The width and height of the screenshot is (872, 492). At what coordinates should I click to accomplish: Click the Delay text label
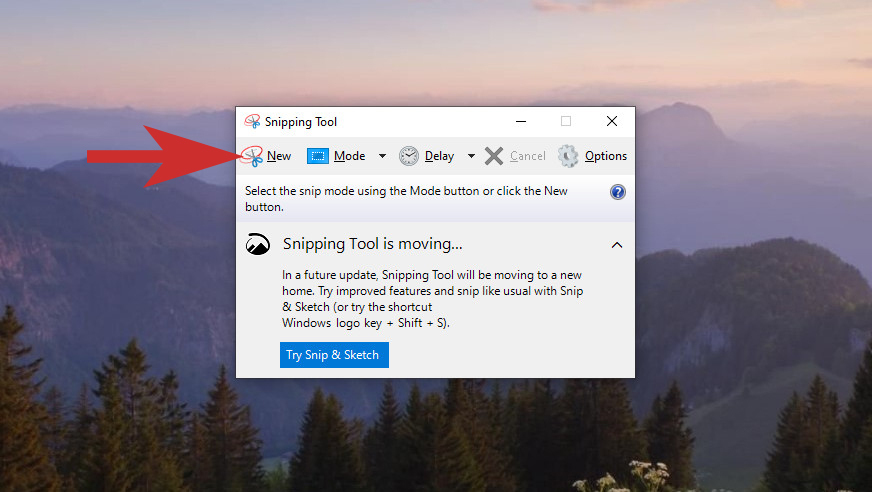439,156
